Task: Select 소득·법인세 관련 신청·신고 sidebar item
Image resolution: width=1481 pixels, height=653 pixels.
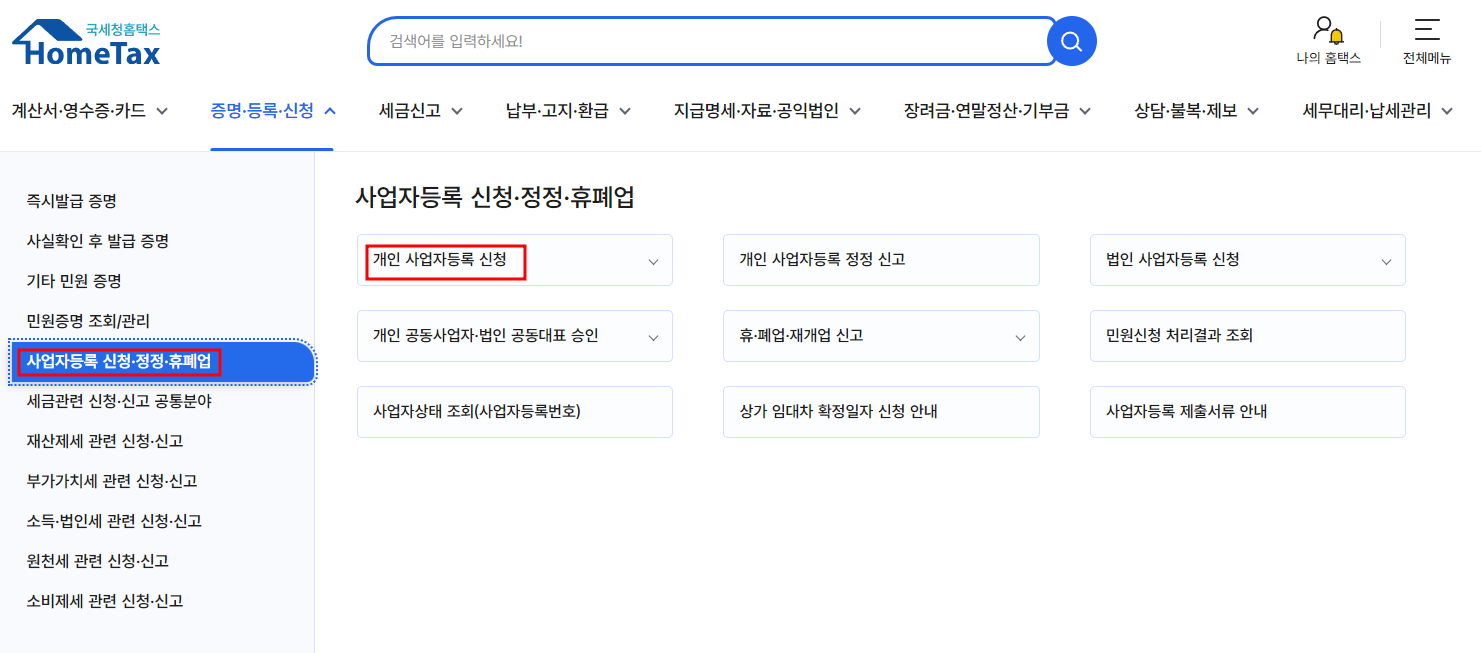Action: click(114, 521)
